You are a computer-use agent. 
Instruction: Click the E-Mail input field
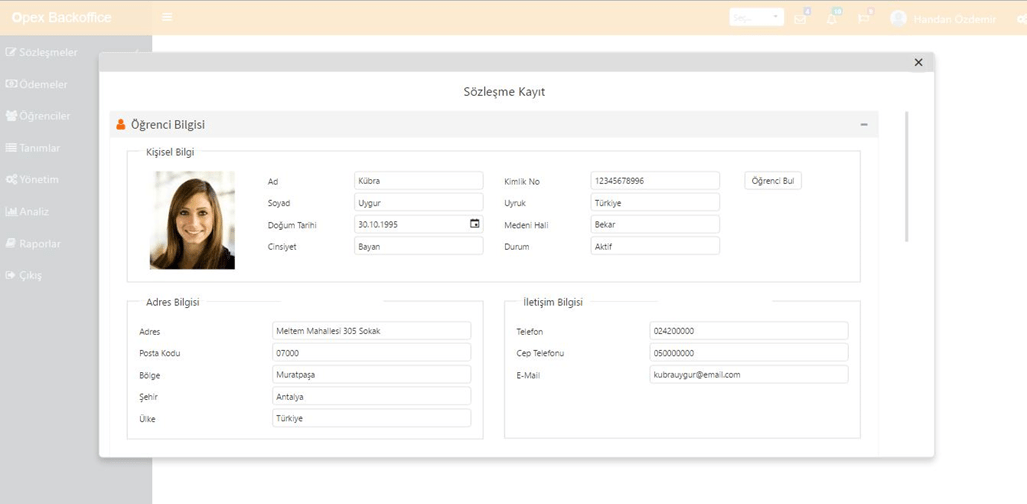[748, 375]
